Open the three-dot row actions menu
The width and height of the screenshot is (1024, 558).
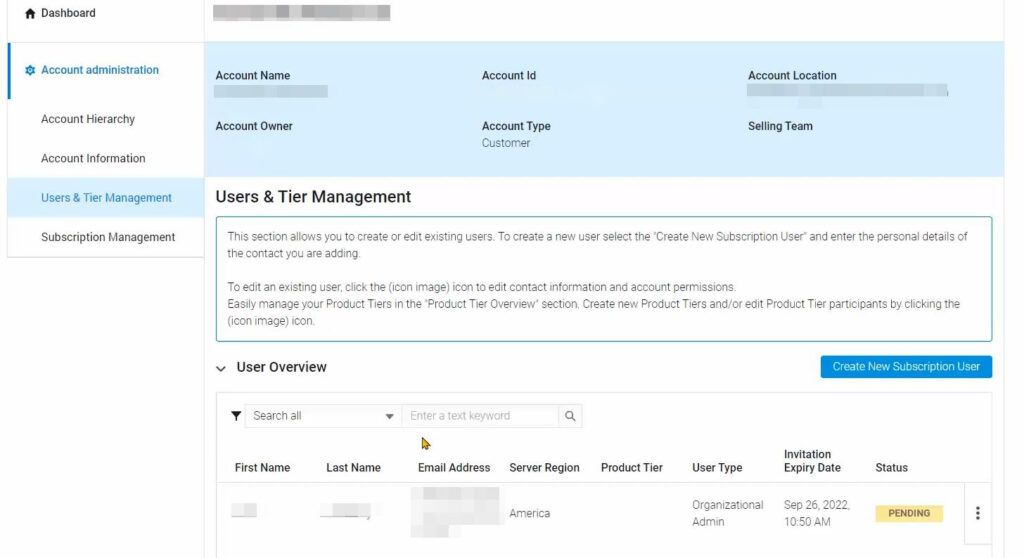[977, 513]
